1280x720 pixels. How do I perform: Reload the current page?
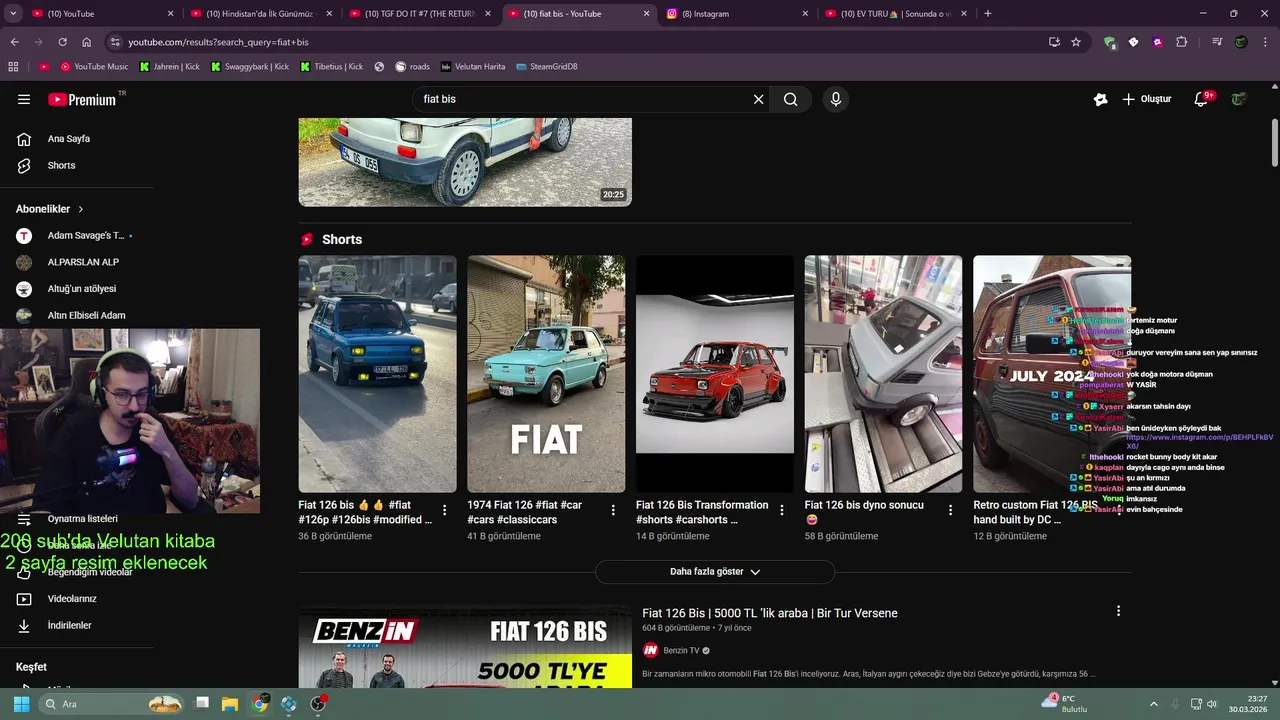tap(62, 42)
